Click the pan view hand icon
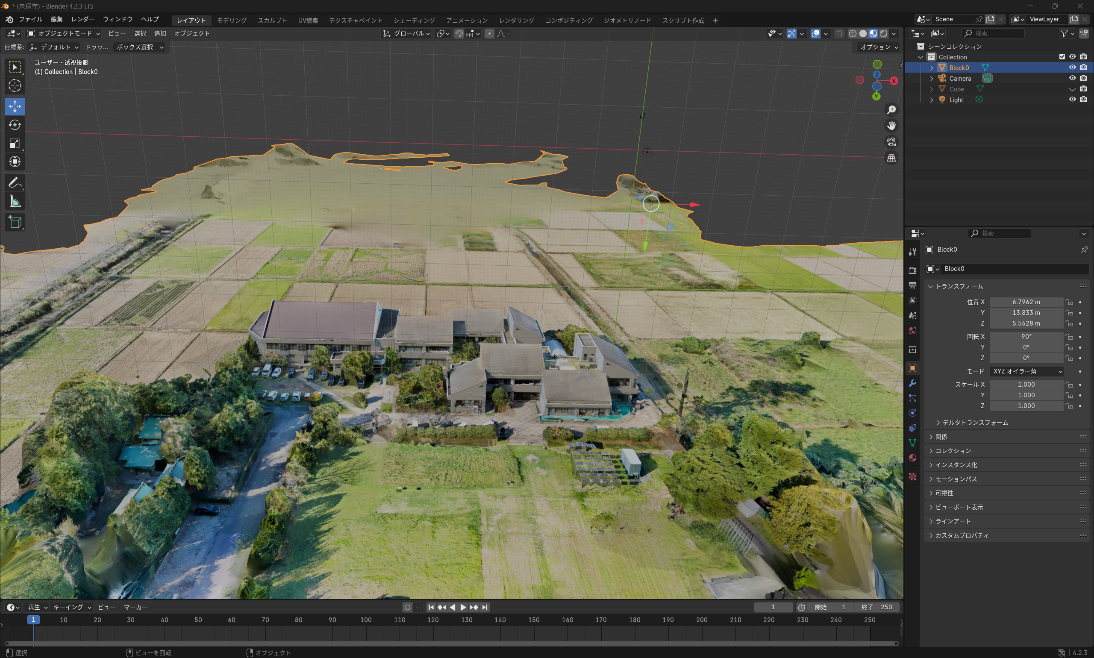This screenshot has width=1094, height=658. click(891, 126)
